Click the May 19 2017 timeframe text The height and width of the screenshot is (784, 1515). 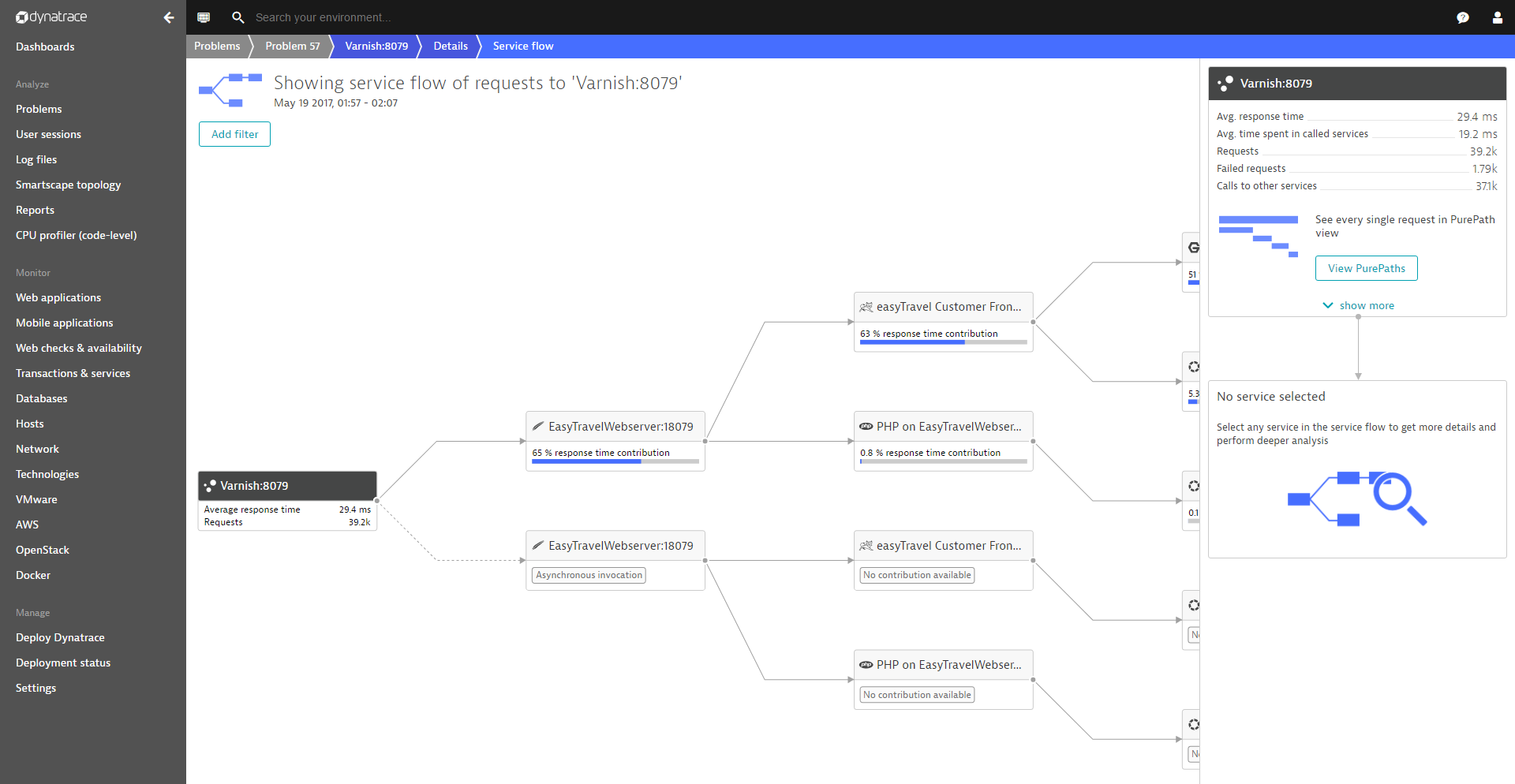click(335, 103)
